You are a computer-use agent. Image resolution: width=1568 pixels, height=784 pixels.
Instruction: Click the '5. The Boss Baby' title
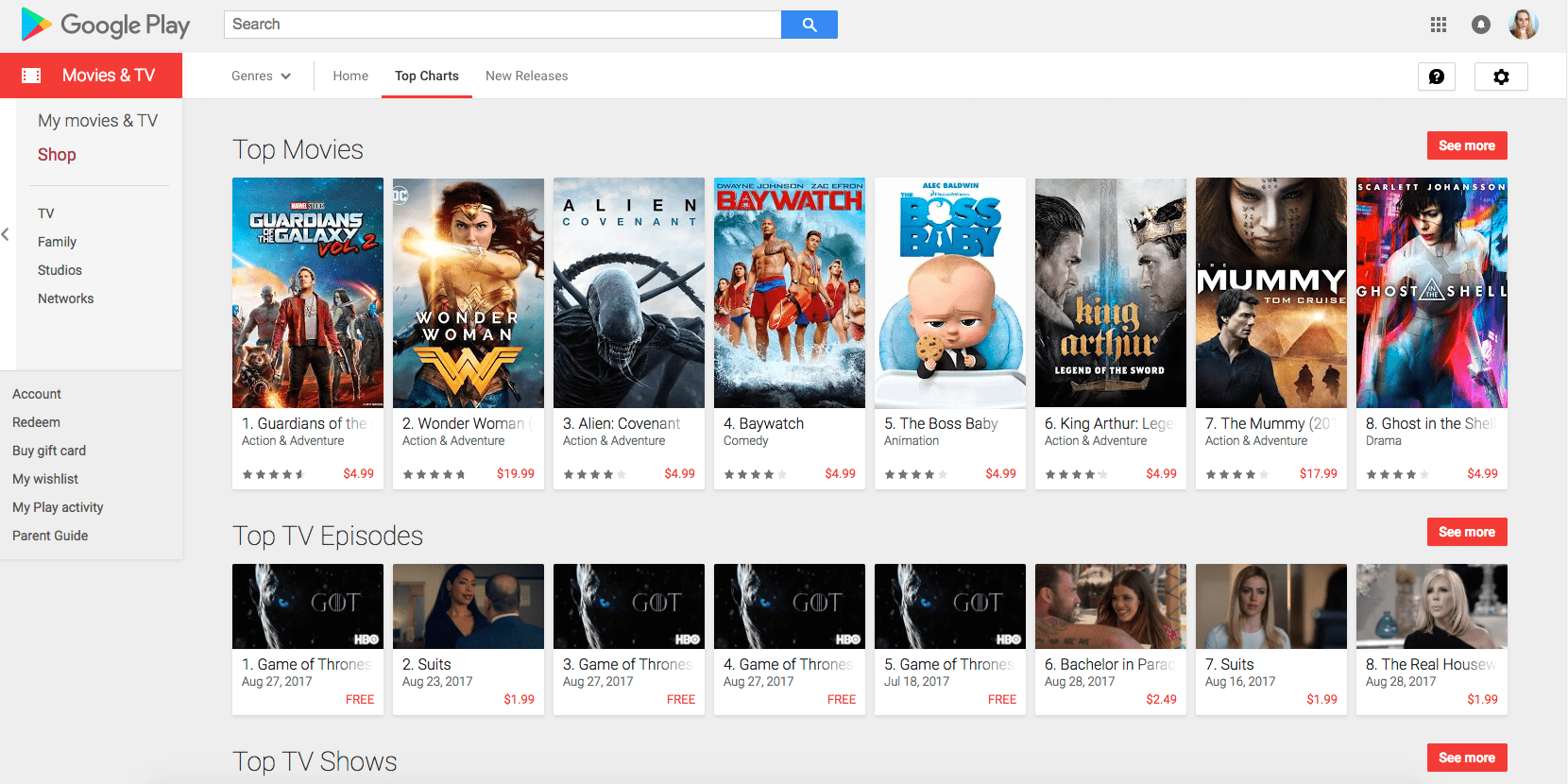tap(941, 423)
